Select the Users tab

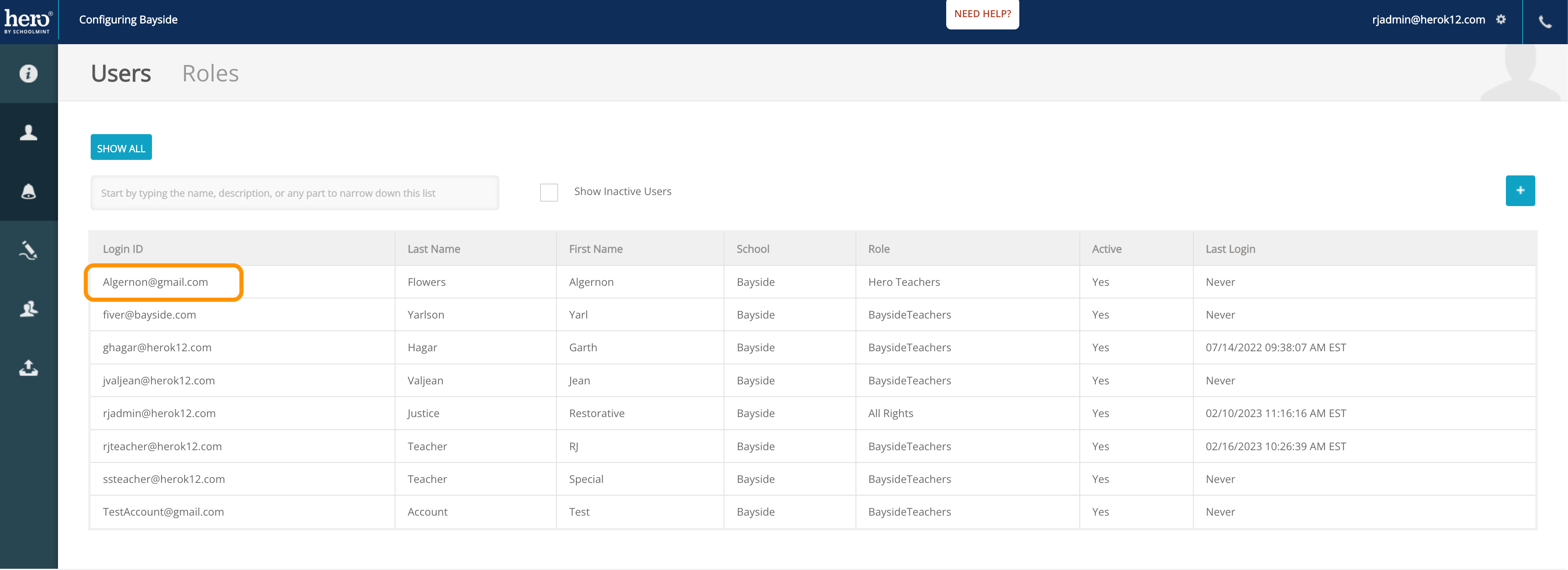(121, 74)
